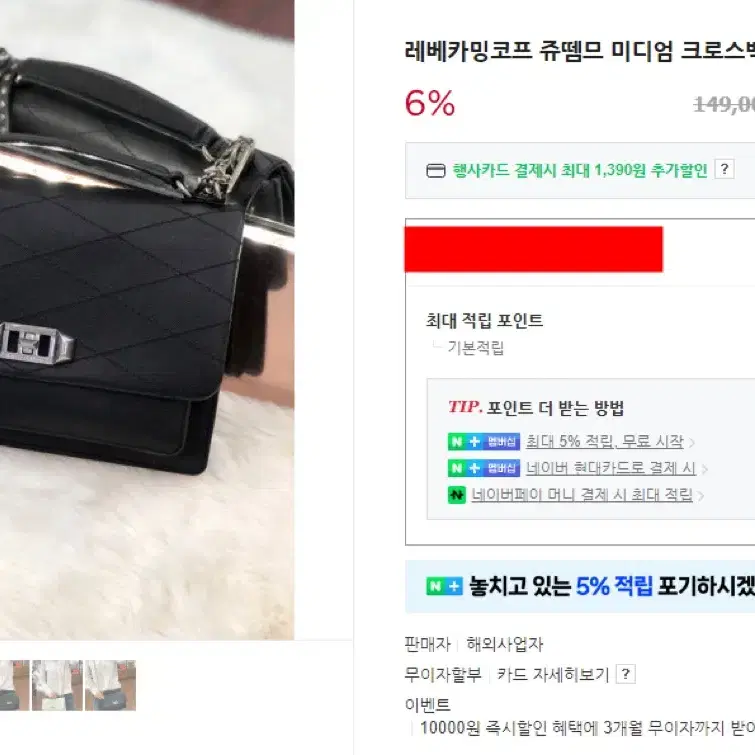755x755 pixels.
Task: Click the main black handbag product image
Action: 147,320
